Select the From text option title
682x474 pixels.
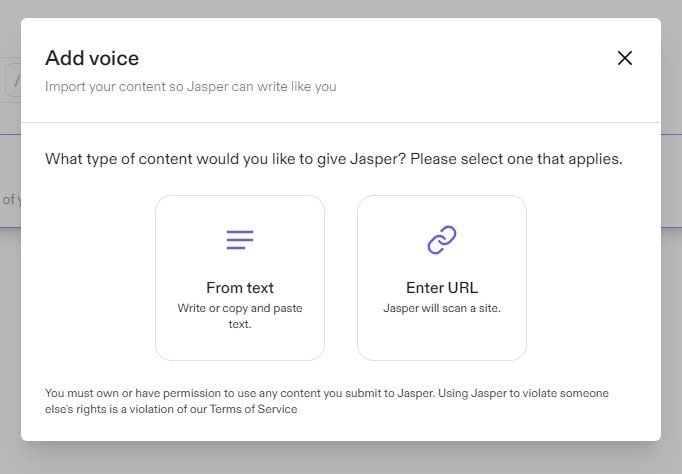point(240,288)
